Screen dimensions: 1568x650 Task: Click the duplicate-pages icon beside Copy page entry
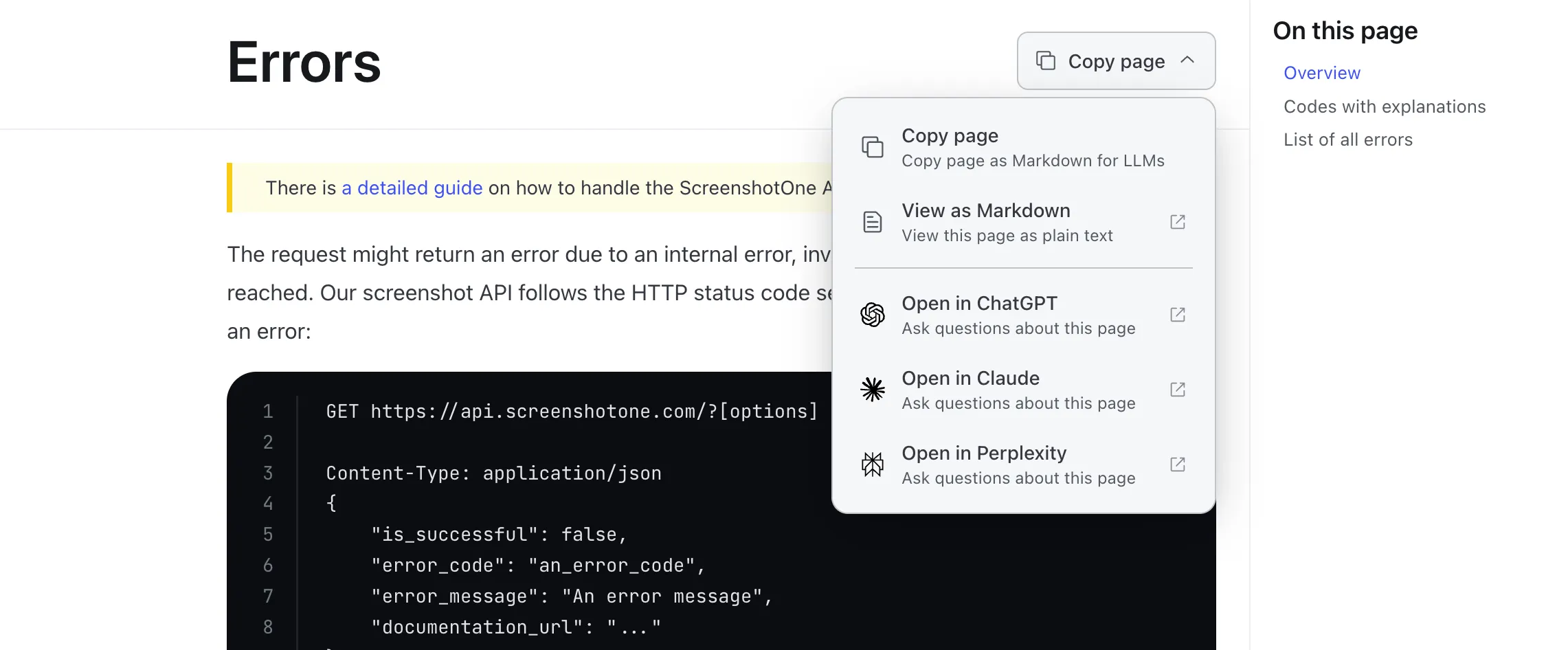pyautogui.click(x=872, y=146)
